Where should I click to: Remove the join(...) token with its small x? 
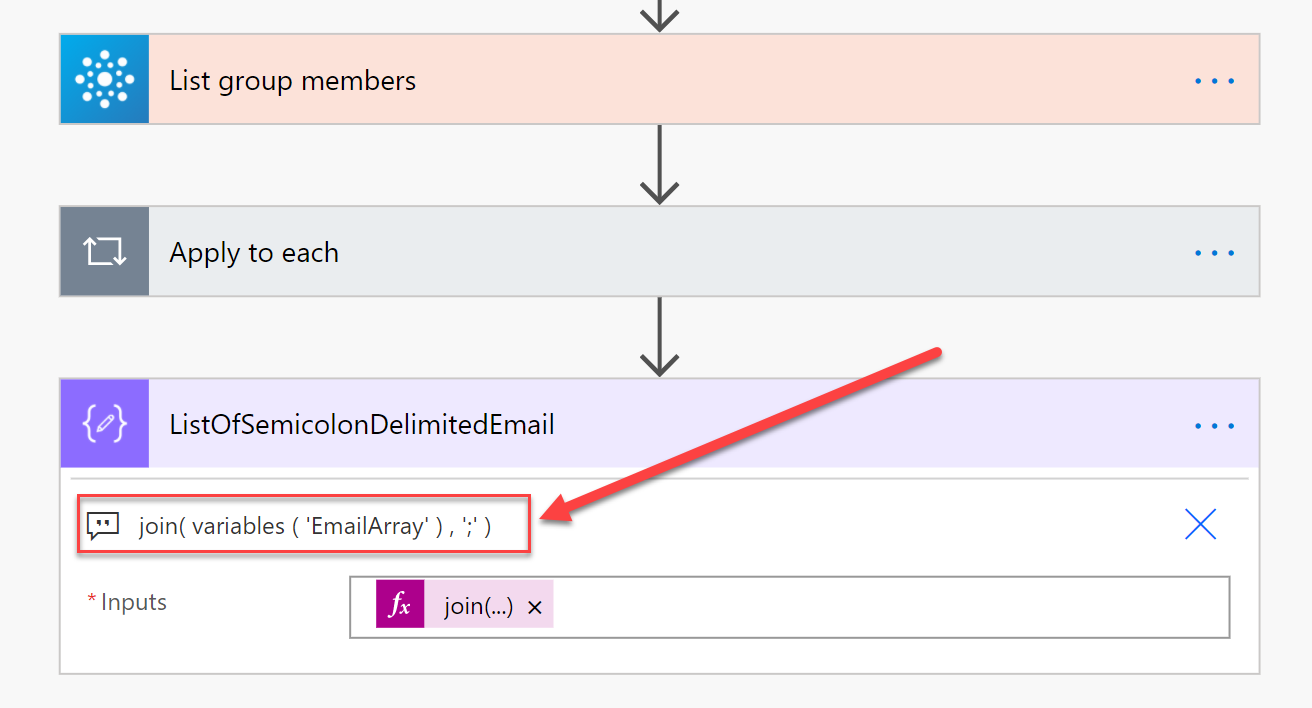pos(535,607)
